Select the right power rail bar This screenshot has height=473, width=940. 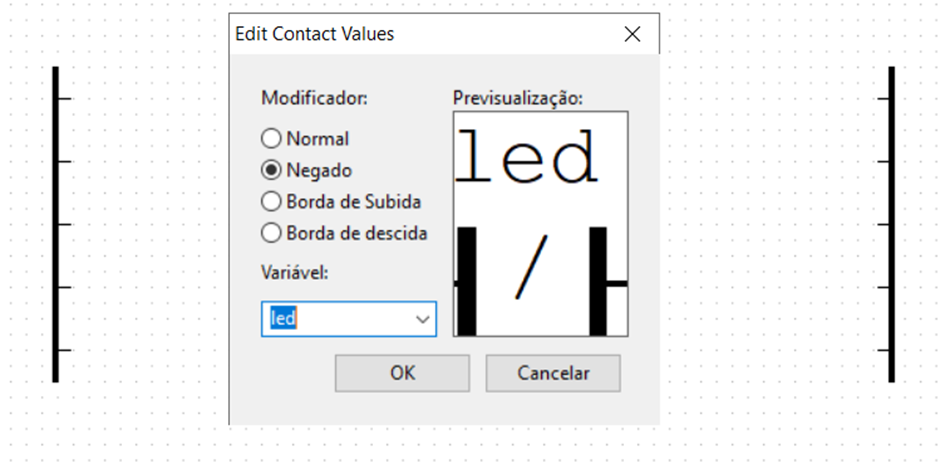pos(891,224)
